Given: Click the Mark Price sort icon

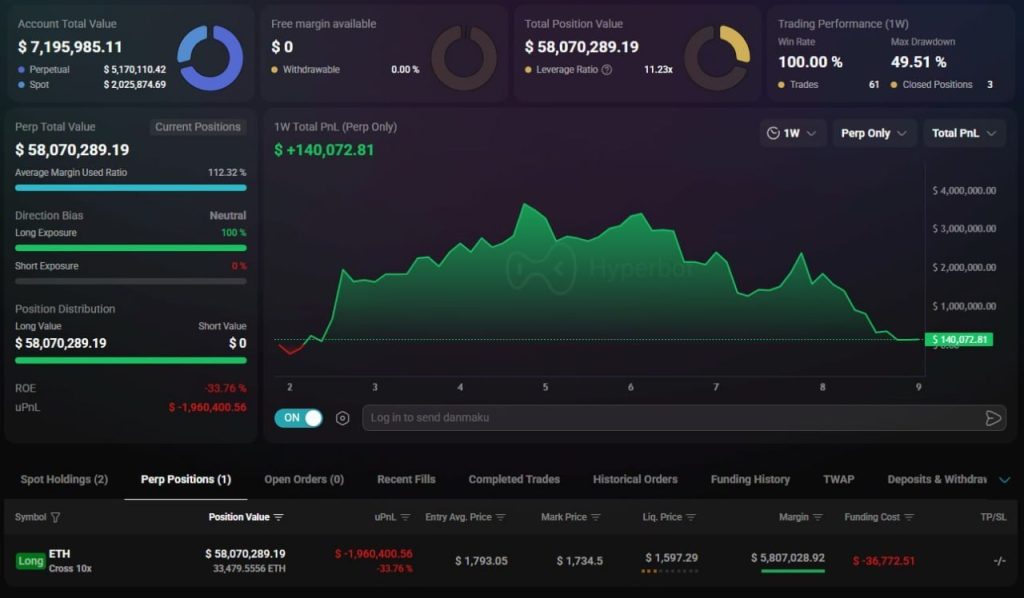Looking at the screenshot, I should pyautogui.click(x=596, y=517).
